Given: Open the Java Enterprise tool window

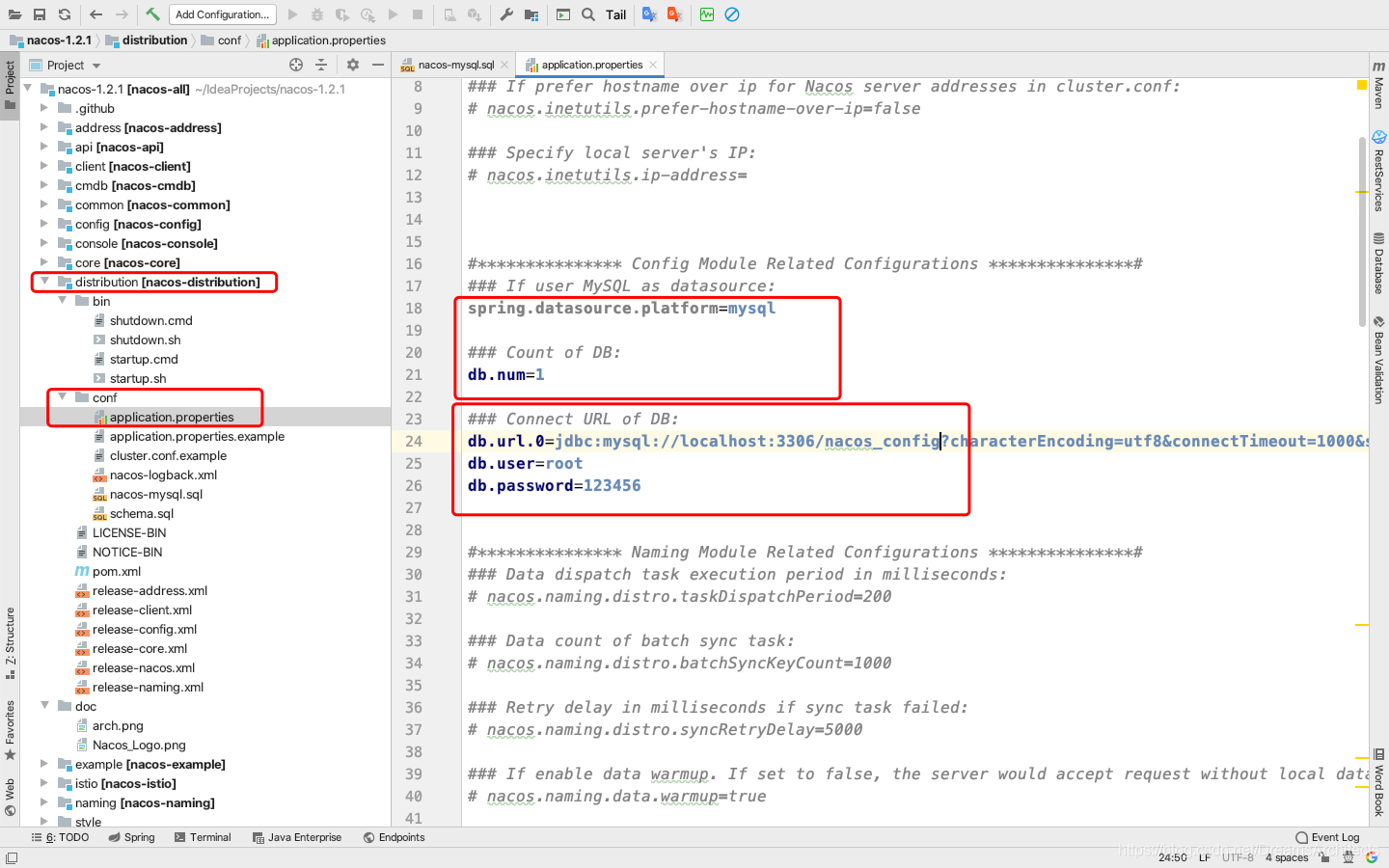Looking at the screenshot, I should [297, 837].
